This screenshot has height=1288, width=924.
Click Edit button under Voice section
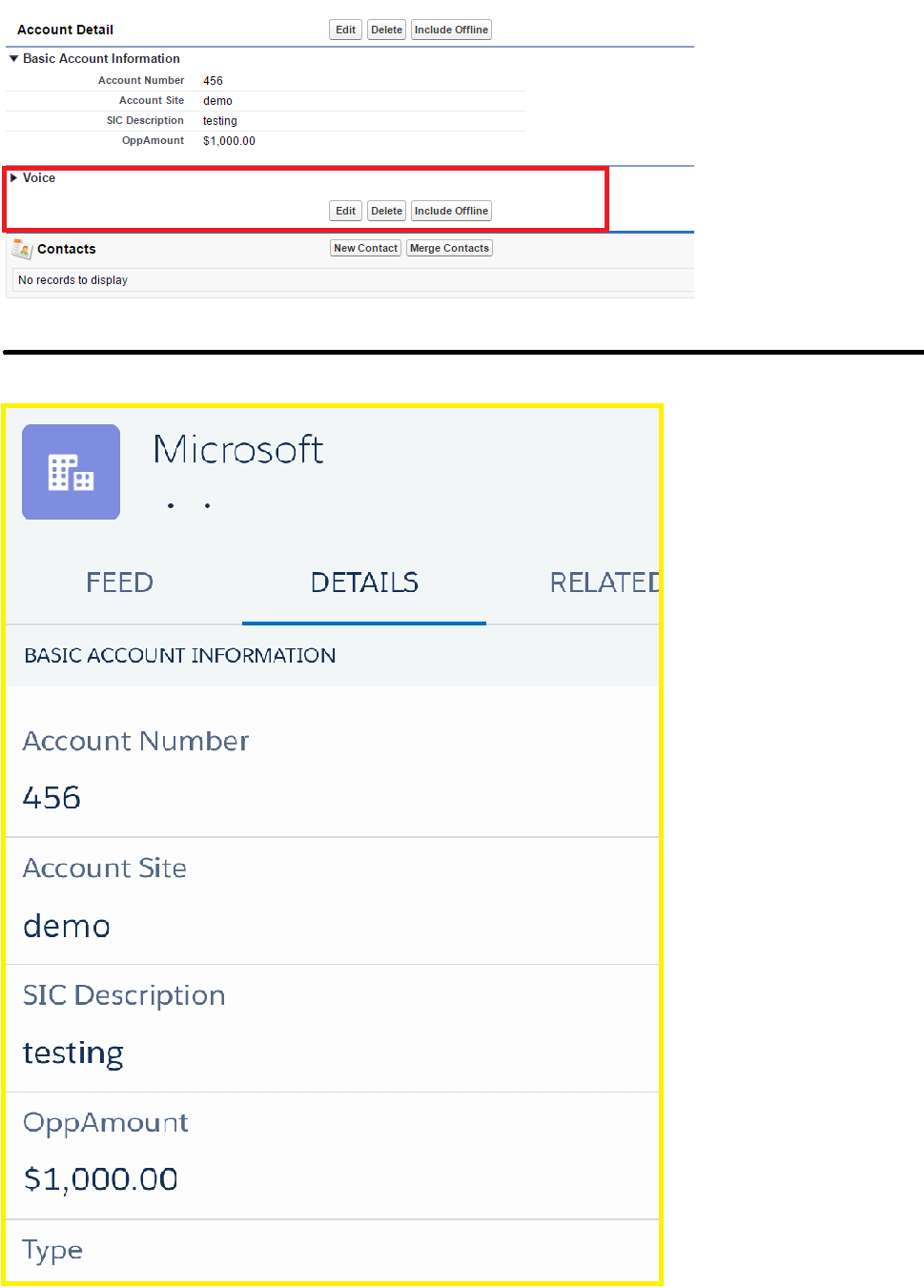[x=345, y=211]
